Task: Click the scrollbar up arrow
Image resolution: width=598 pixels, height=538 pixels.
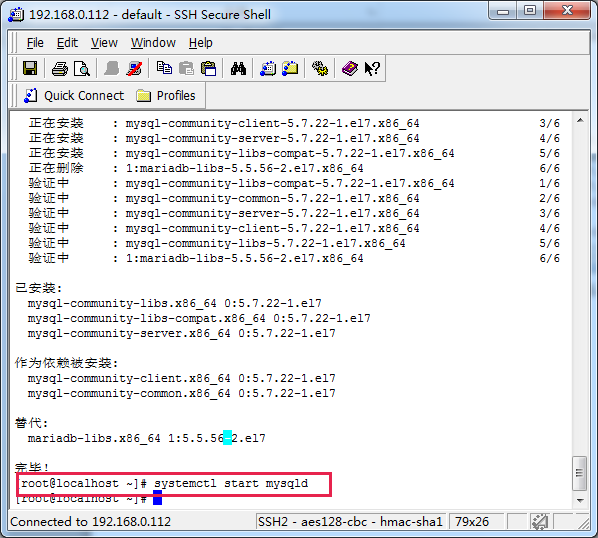Action: 580,120
